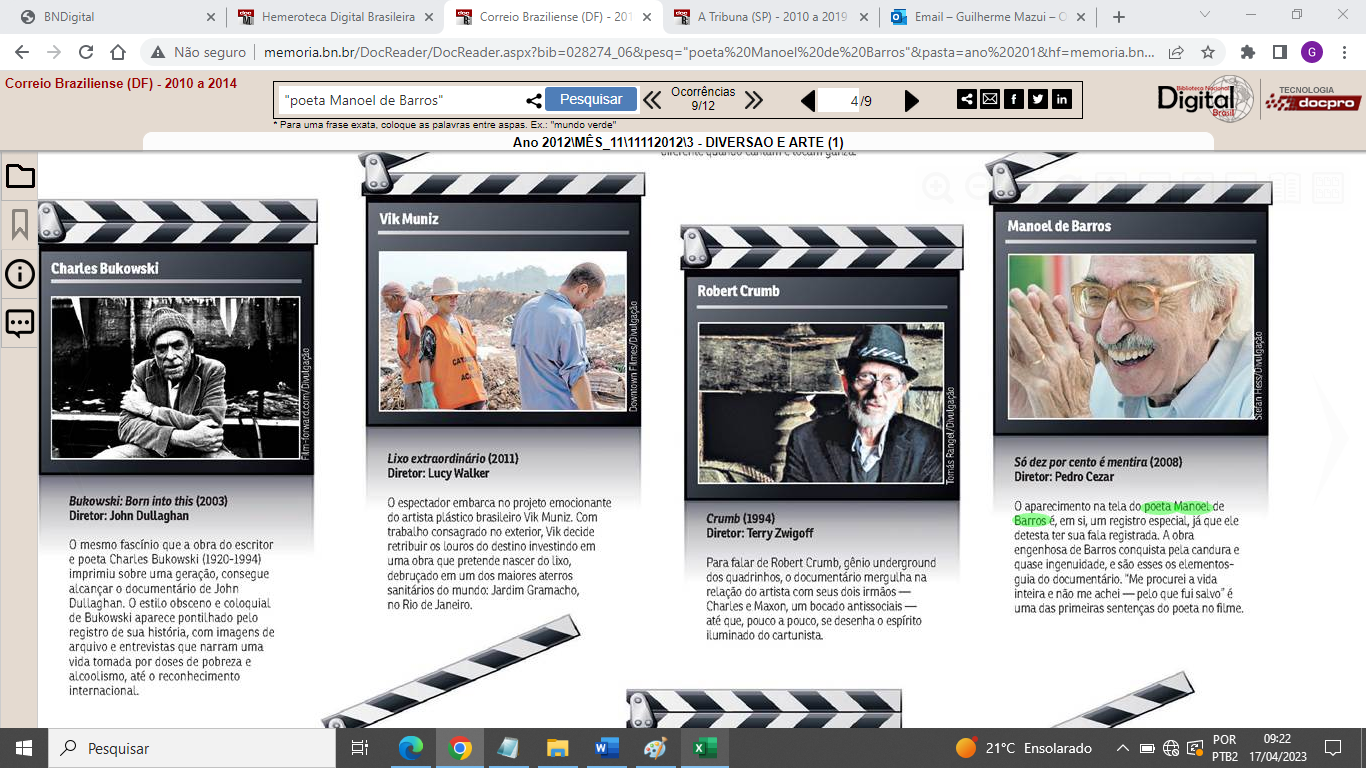Open Task View in taskbar
The image size is (1366, 768).
(x=361, y=748)
